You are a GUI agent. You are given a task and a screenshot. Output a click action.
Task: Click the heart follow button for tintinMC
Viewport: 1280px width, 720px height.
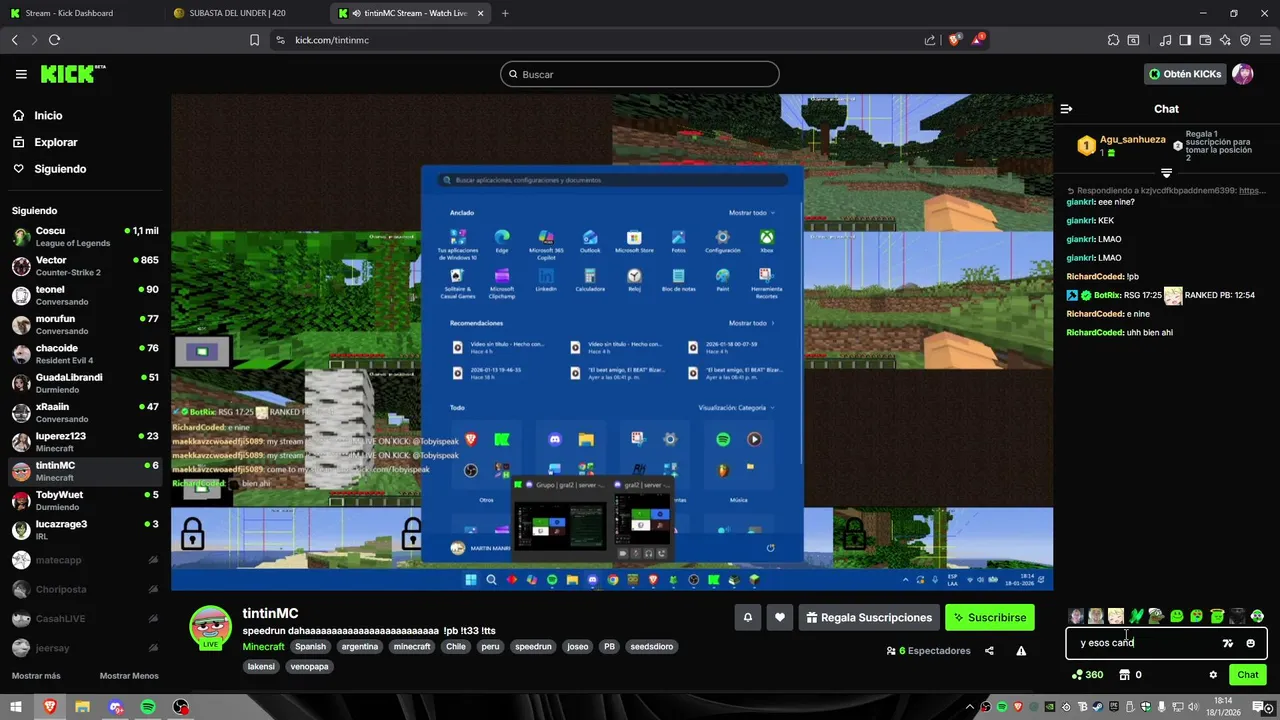click(x=780, y=618)
